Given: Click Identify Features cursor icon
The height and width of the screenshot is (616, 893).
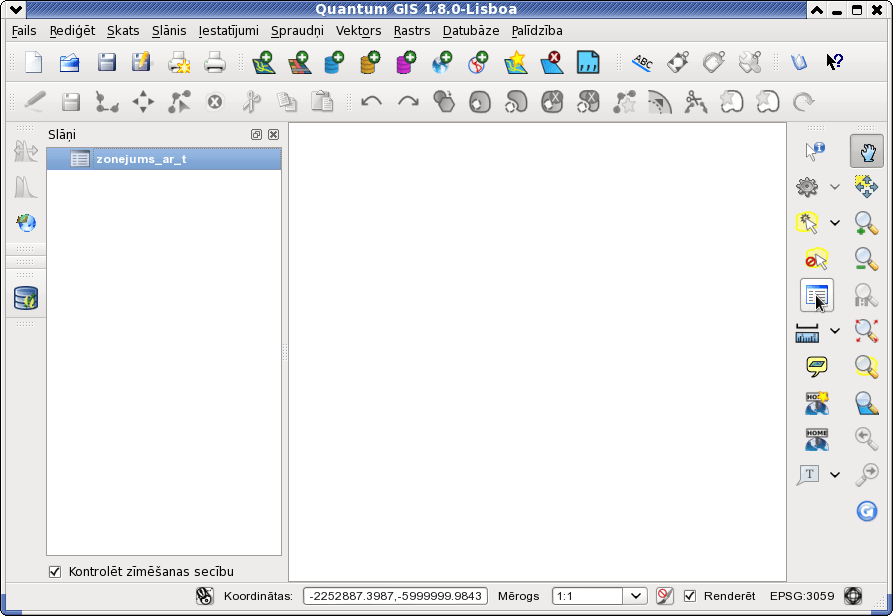Looking at the screenshot, I should [x=815, y=151].
